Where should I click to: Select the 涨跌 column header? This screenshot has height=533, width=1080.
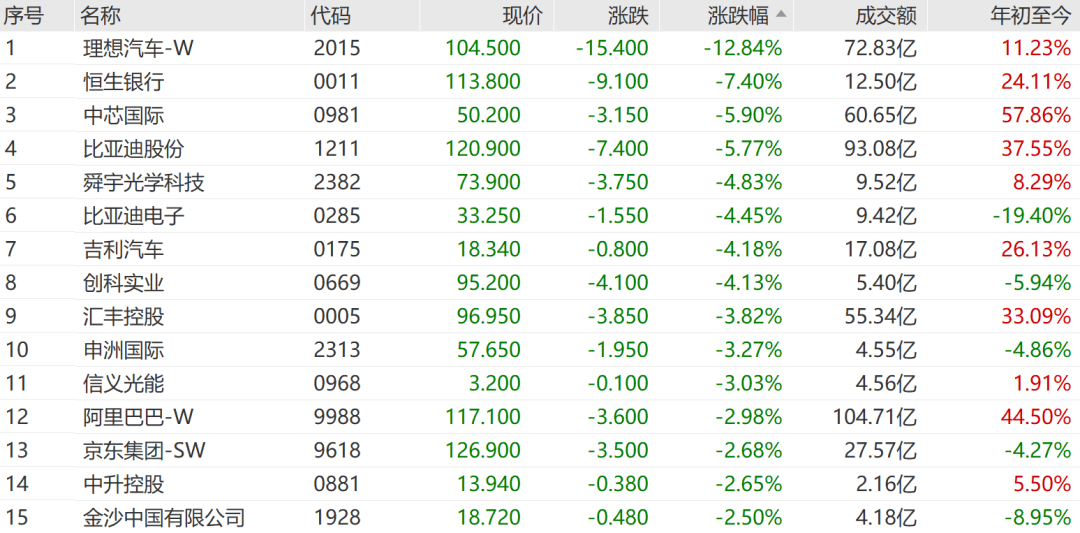(x=627, y=16)
